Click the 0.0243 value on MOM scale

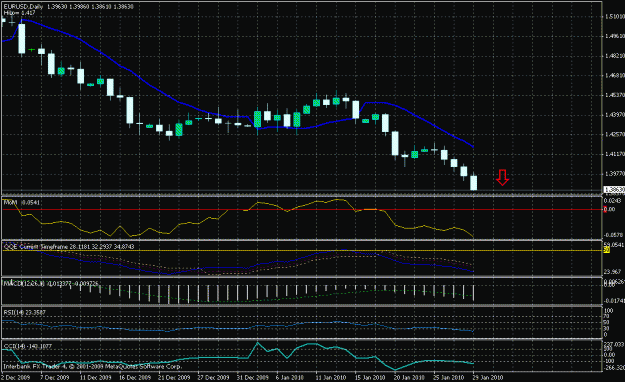coord(613,201)
